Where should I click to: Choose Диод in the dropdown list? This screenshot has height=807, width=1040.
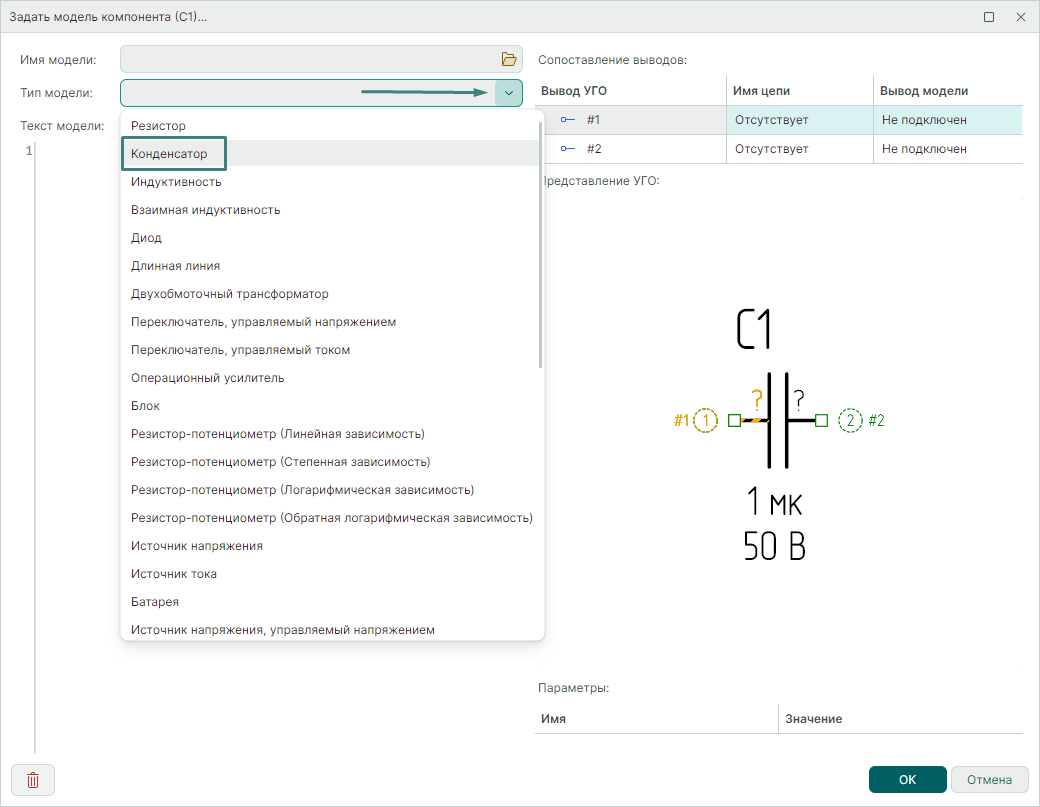coord(146,238)
